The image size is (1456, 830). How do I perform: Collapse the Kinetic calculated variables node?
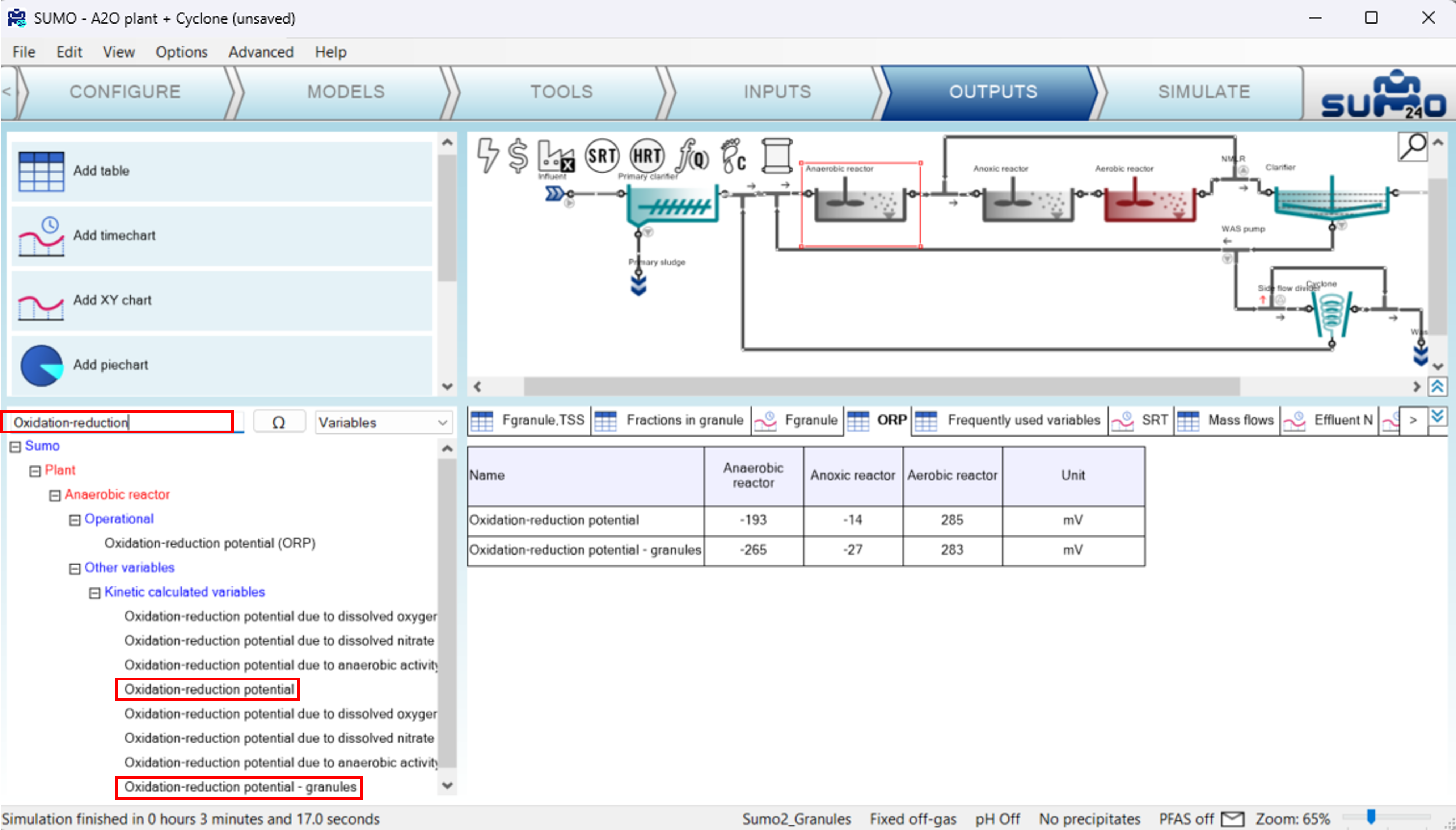(94, 593)
